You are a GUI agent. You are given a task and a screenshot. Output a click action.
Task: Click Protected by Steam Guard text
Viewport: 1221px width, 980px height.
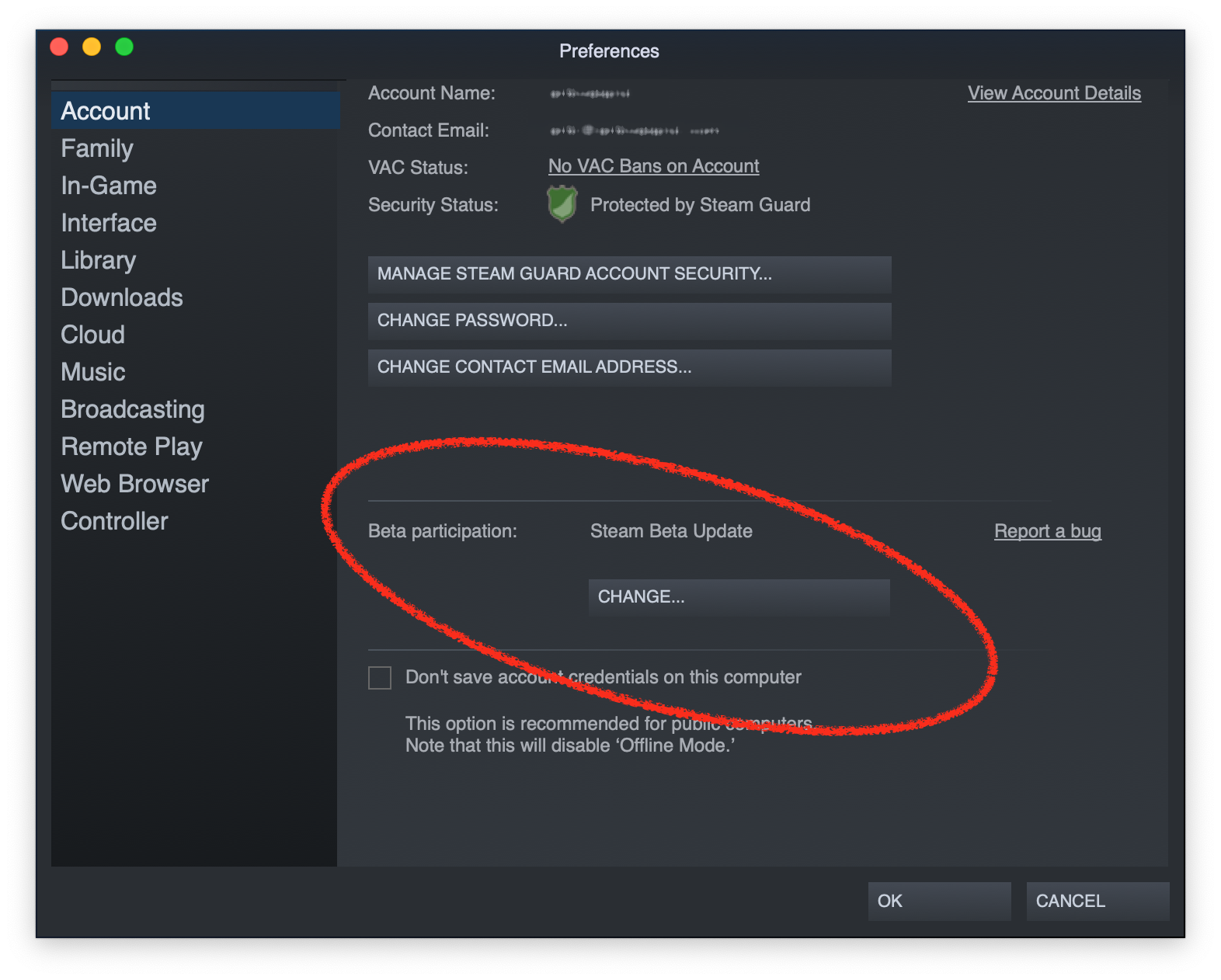coord(700,205)
